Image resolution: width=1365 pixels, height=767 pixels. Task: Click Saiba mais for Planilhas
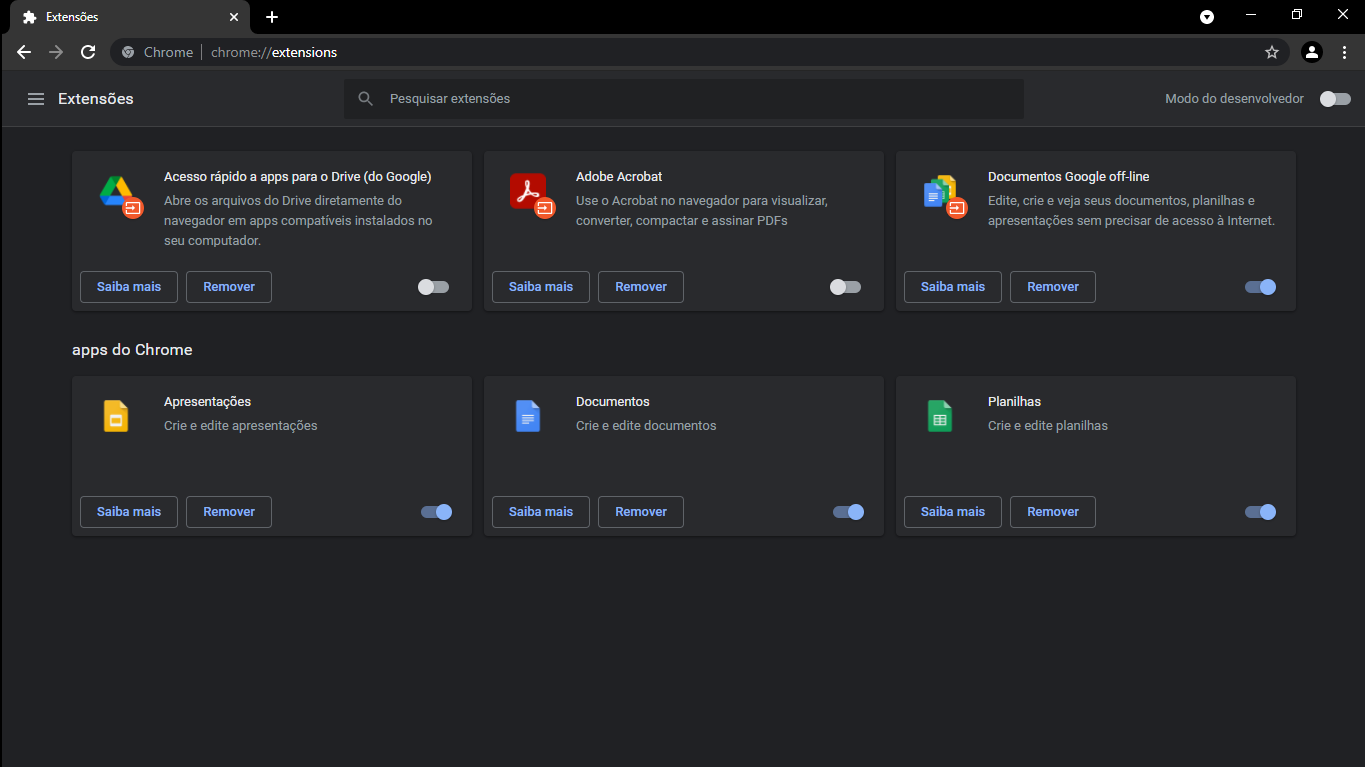tap(953, 512)
